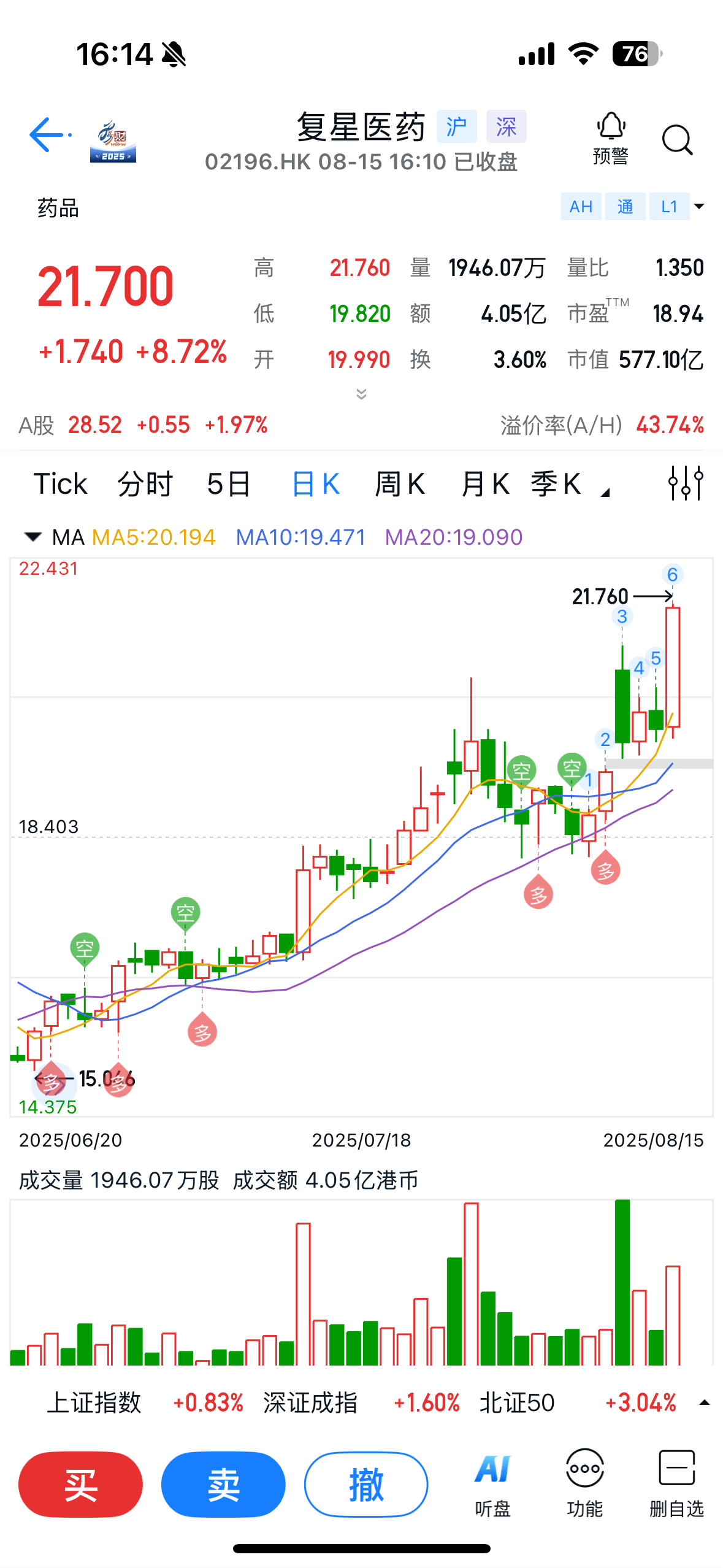Switch to 分时 intraday tab
Viewport: 723px width, 1568px height.
pyautogui.click(x=145, y=483)
